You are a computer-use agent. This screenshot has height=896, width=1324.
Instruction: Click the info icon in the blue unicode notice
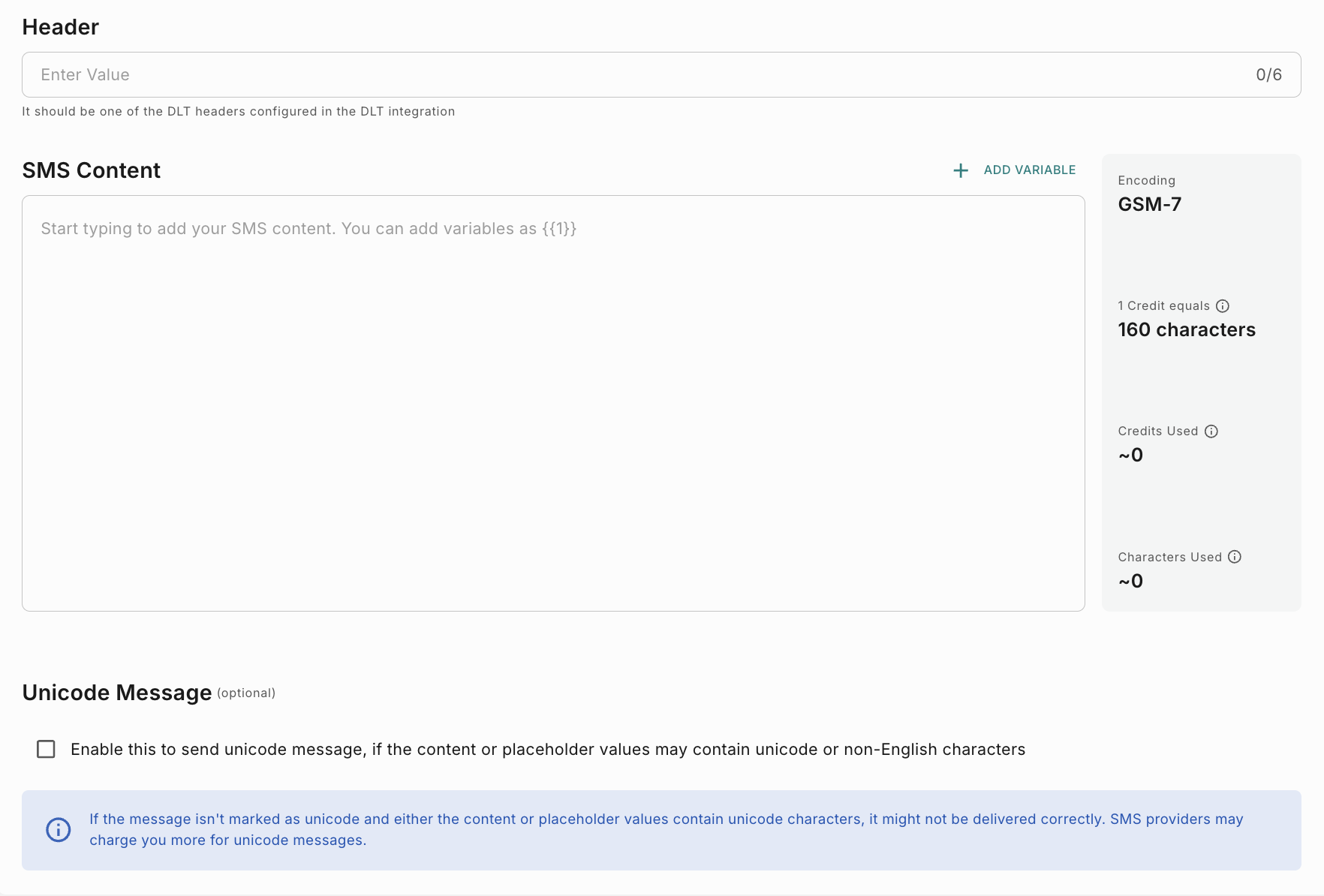pos(59,829)
